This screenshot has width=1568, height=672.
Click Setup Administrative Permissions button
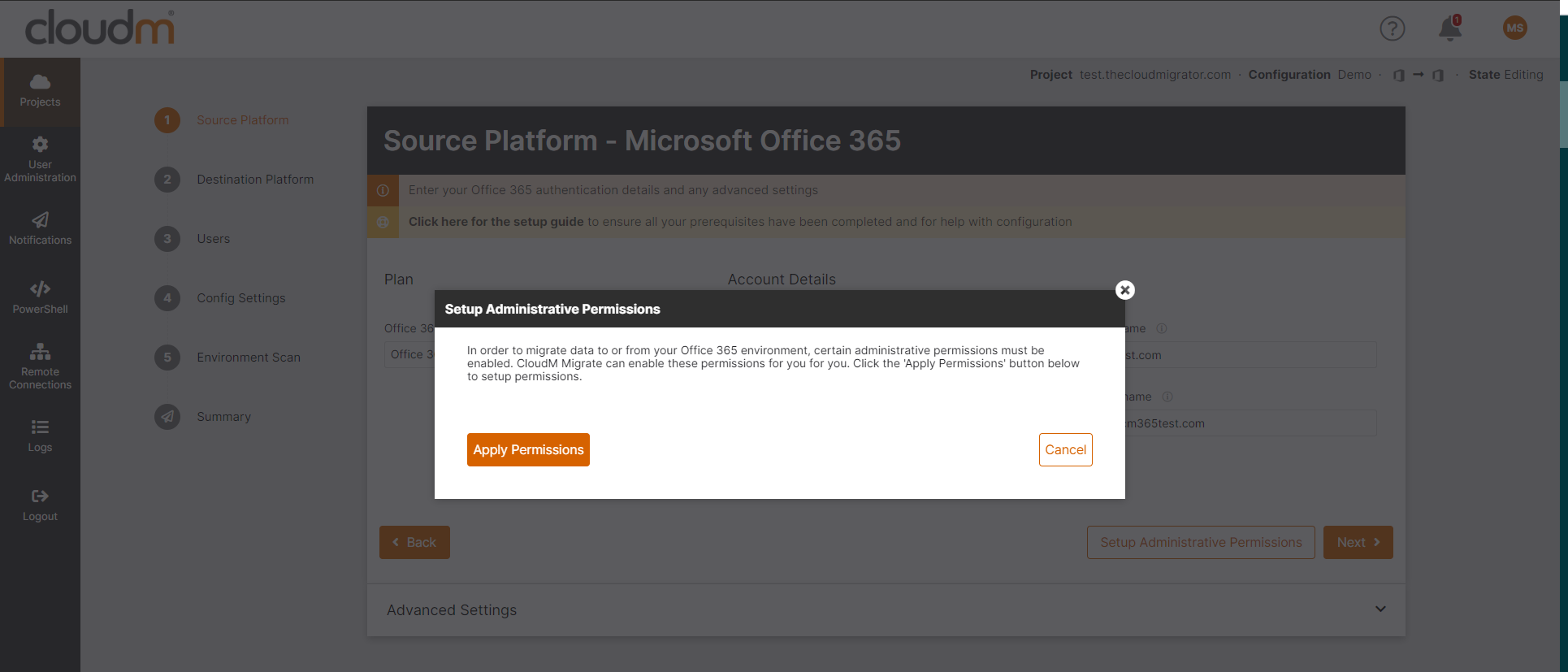(1201, 542)
